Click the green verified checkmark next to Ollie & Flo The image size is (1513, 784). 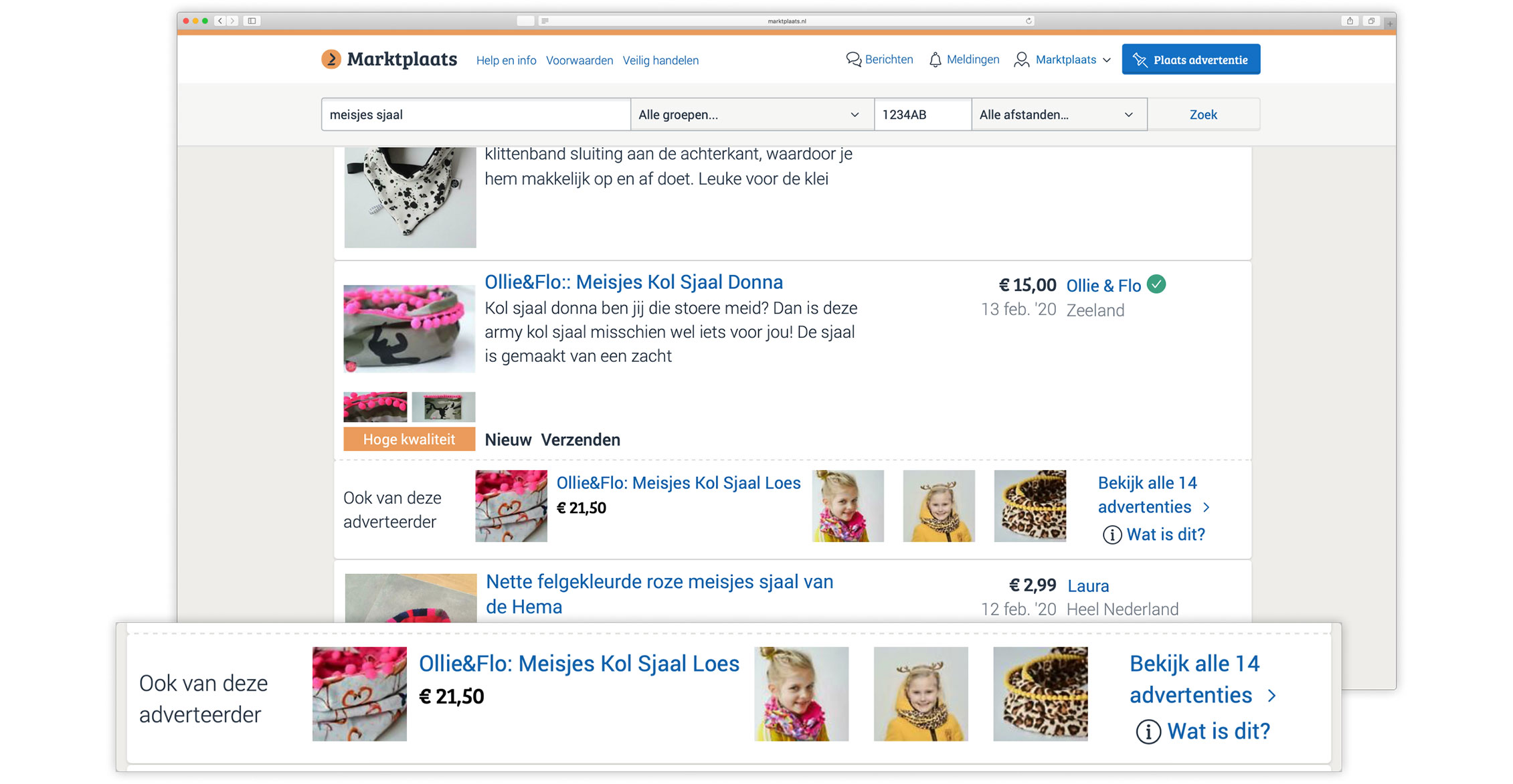(x=1156, y=284)
